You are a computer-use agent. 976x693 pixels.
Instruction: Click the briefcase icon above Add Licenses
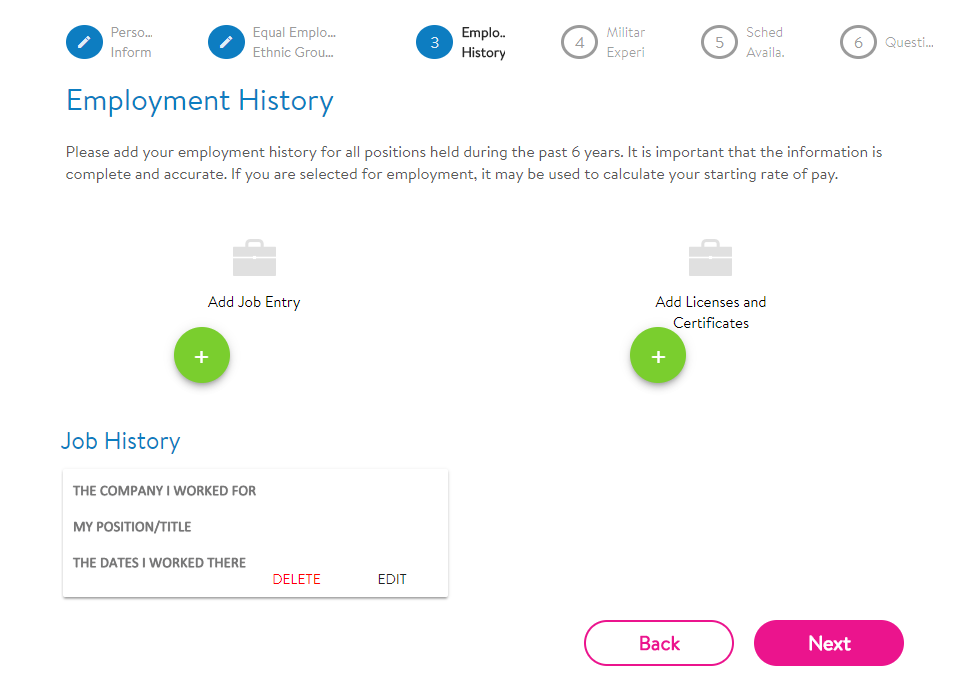[710, 258]
